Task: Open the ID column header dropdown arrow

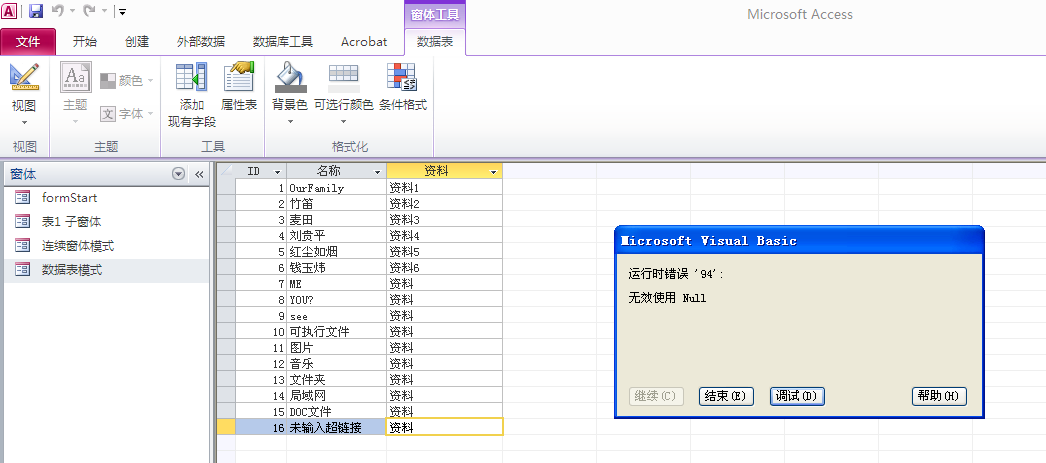Action: tap(277, 172)
